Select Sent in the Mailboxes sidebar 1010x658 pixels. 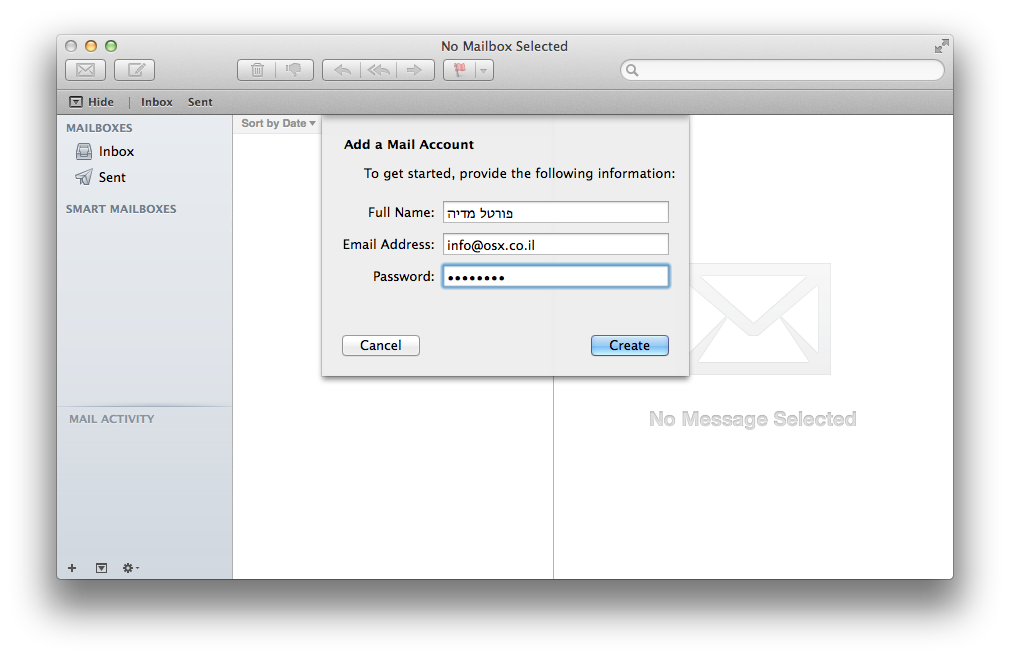(x=144, y=177)
